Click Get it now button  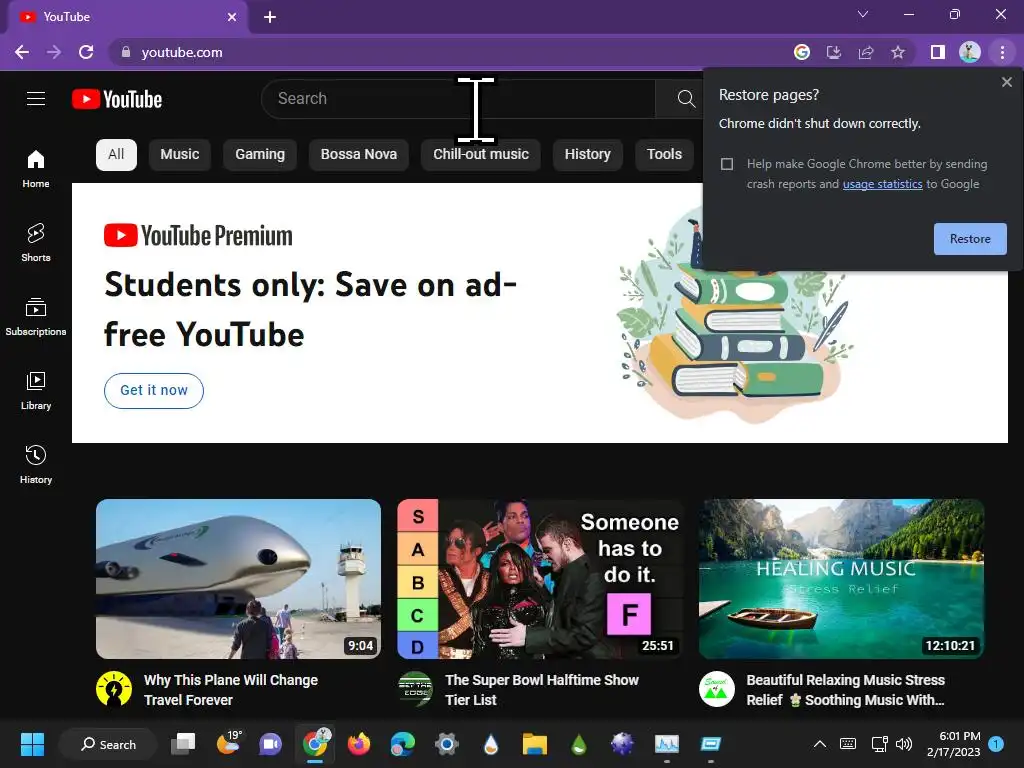pos(154,391)
